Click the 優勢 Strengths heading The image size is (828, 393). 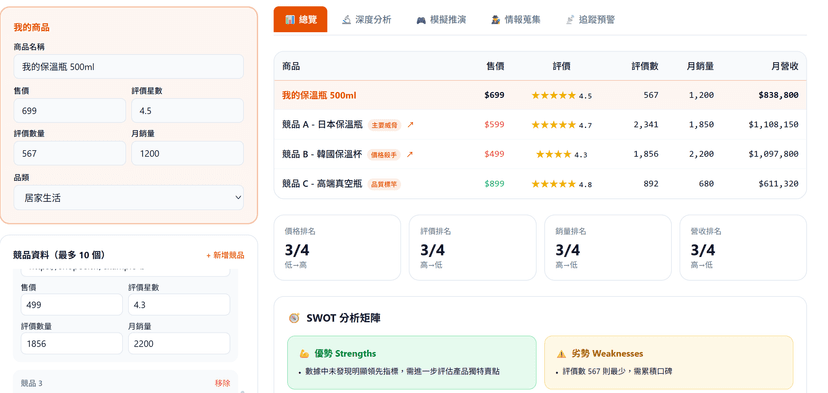point(345,353)
